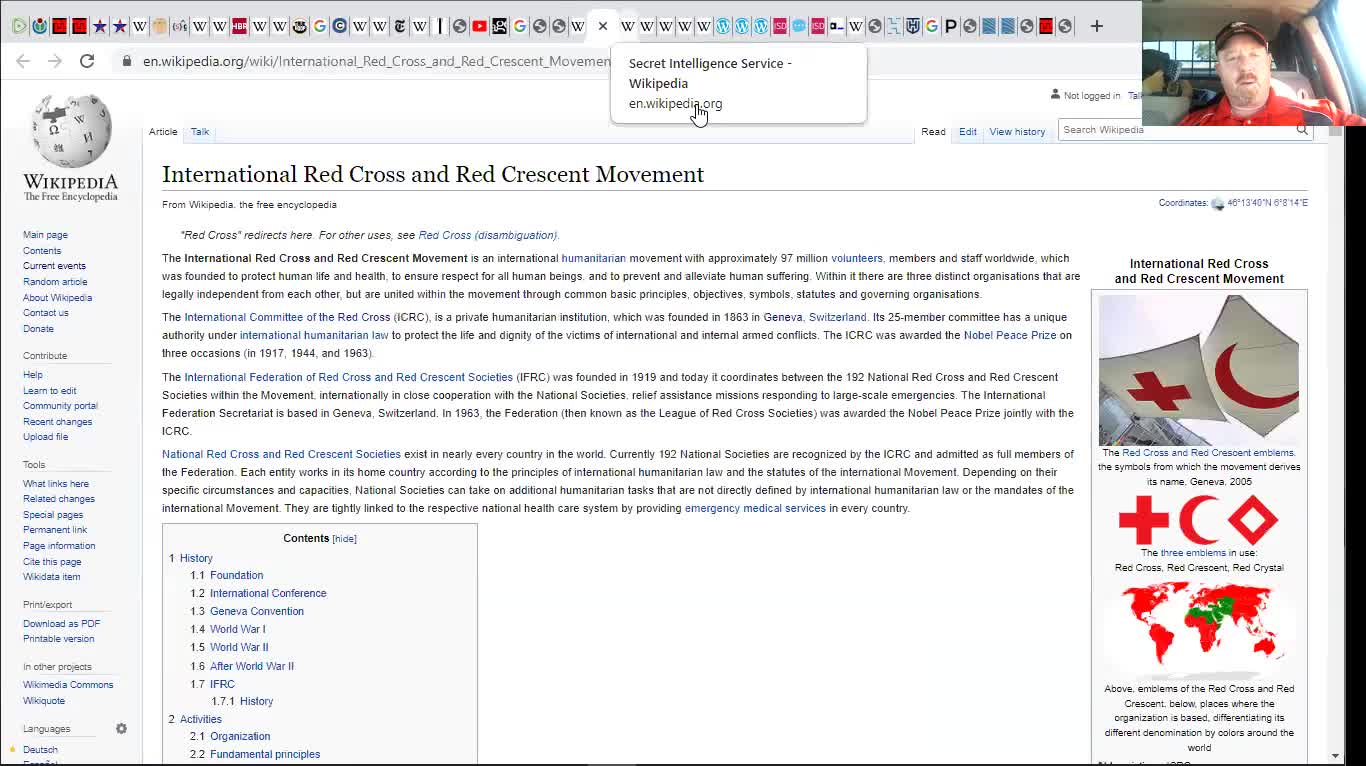Switch to the copyright C icon tab
Screen dimensions: 1366x766
(340, 26)
